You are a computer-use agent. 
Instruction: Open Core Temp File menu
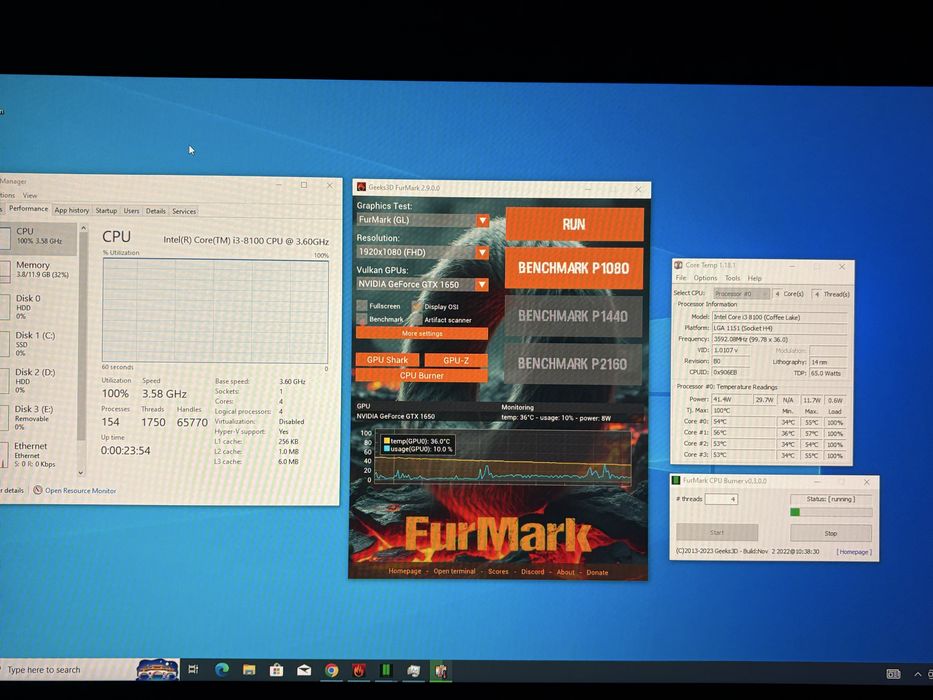(681, 278)
